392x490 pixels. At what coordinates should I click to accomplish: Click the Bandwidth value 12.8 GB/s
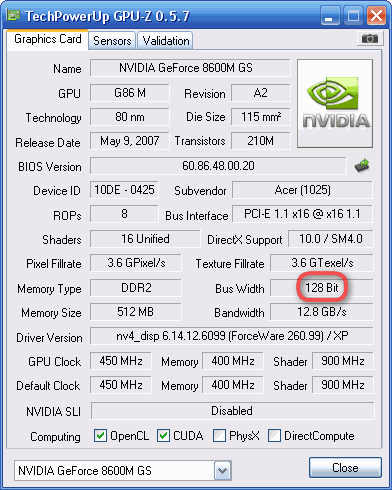coord(322,312)
